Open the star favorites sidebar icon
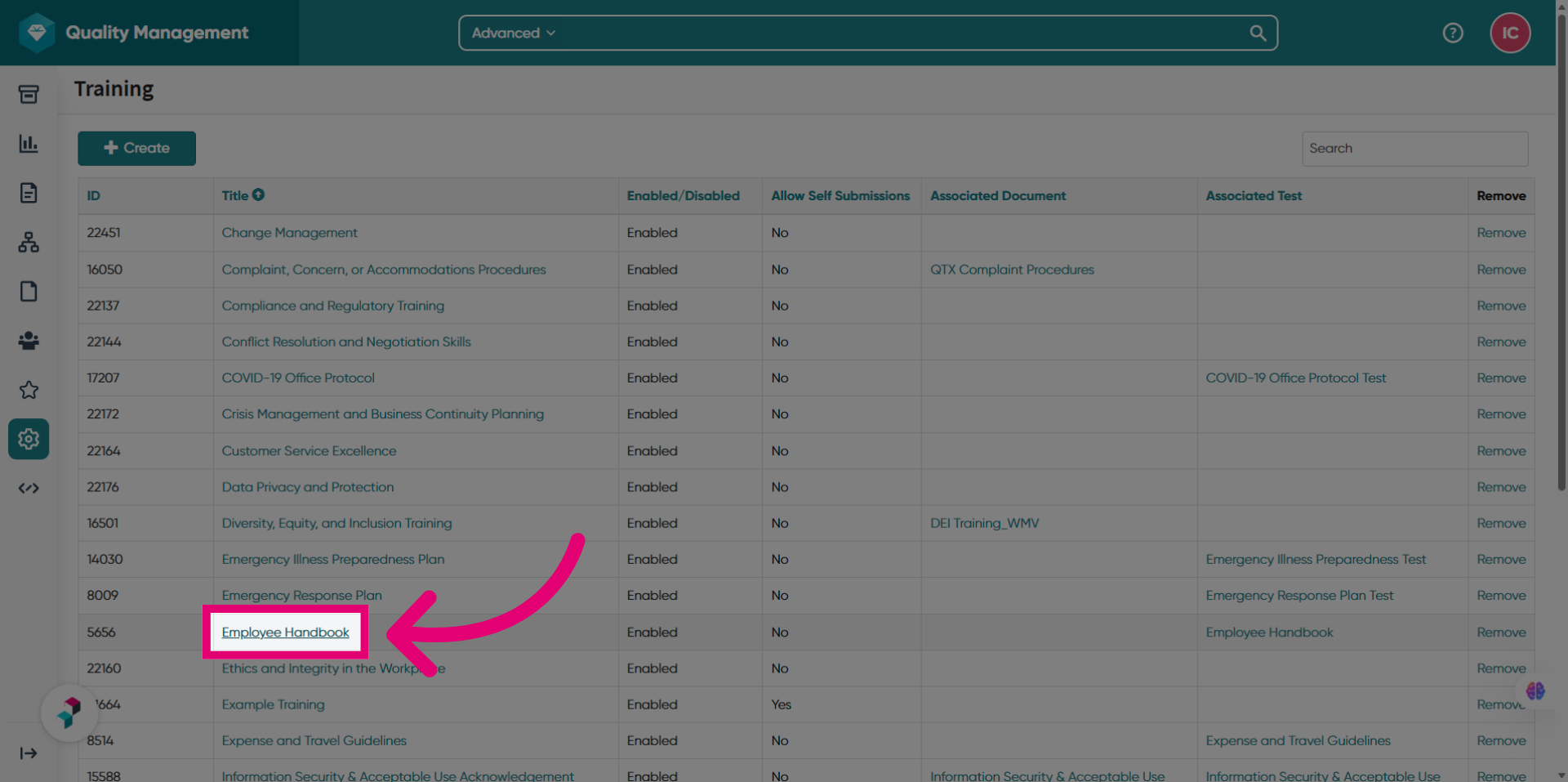 [x=29, y=390]
